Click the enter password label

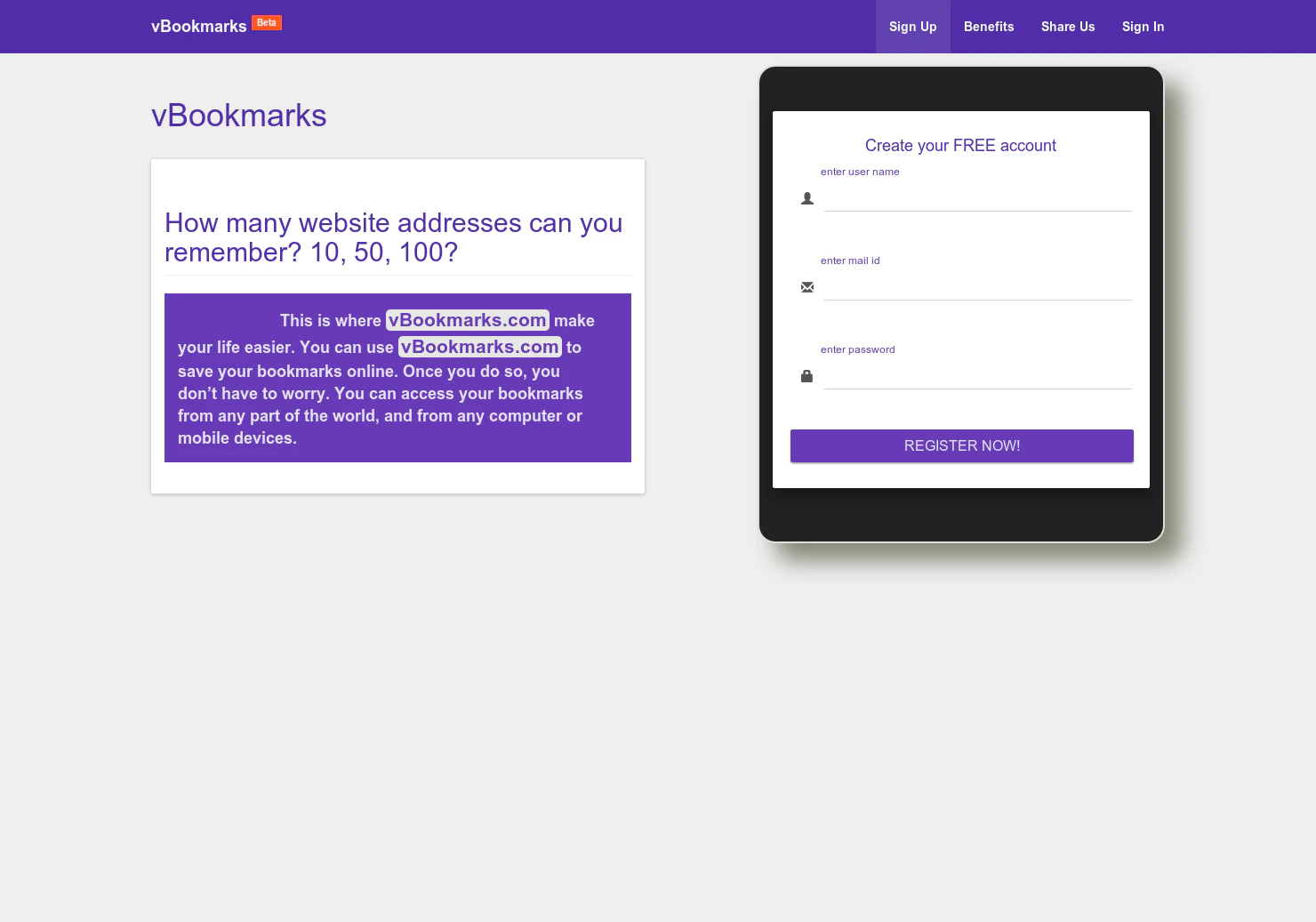857,349
